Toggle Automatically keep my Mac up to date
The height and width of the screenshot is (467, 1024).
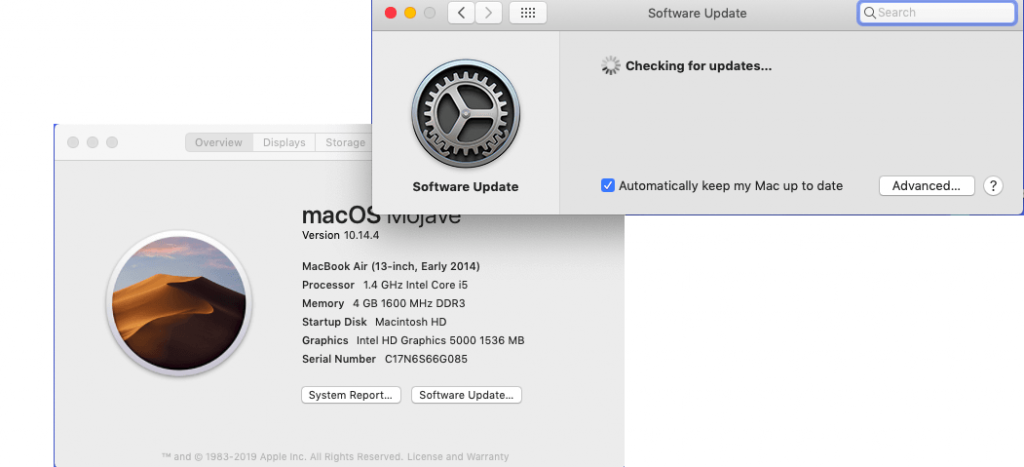click(x=608, y=185)
